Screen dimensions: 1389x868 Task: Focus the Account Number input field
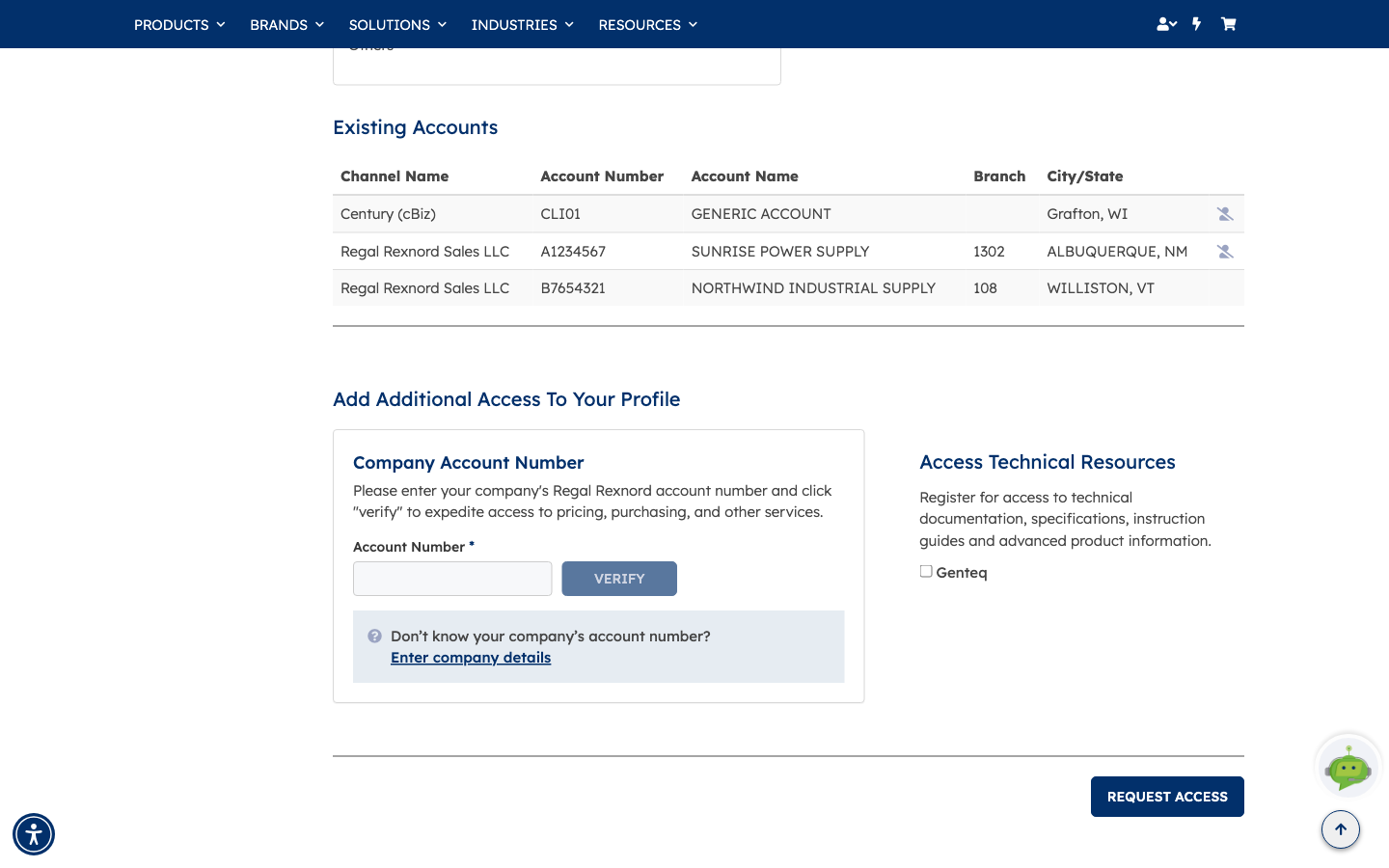tap(452, 579)
